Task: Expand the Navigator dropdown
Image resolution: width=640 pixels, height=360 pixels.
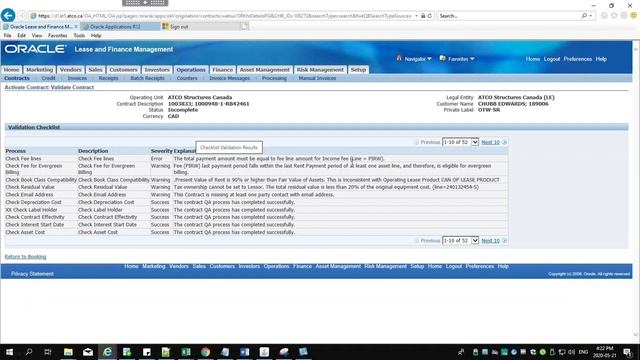Action: [x=429, y=59]
